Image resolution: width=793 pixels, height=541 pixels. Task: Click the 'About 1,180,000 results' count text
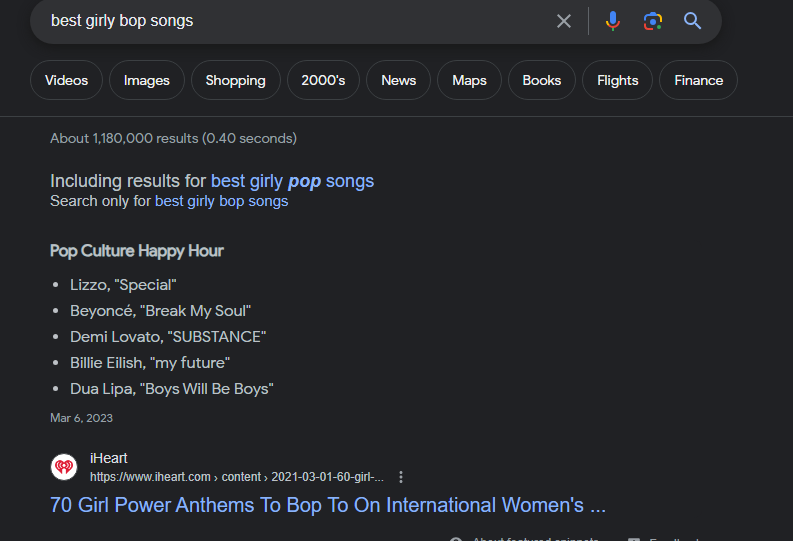pyautogui.click(x=173, y=139)
